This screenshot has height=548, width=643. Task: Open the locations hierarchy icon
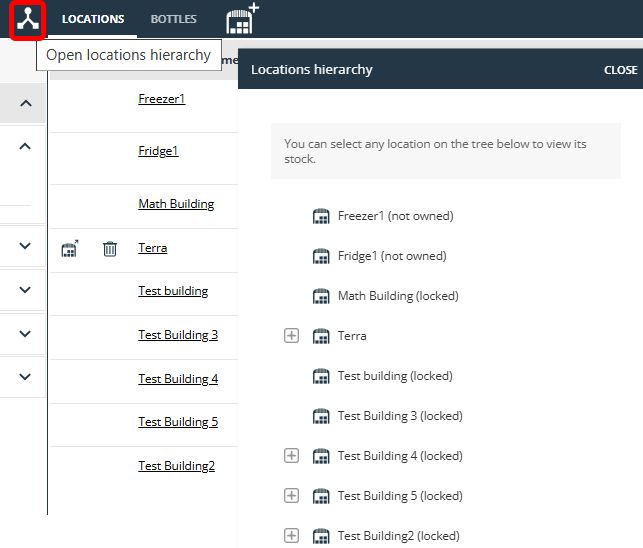27,19
